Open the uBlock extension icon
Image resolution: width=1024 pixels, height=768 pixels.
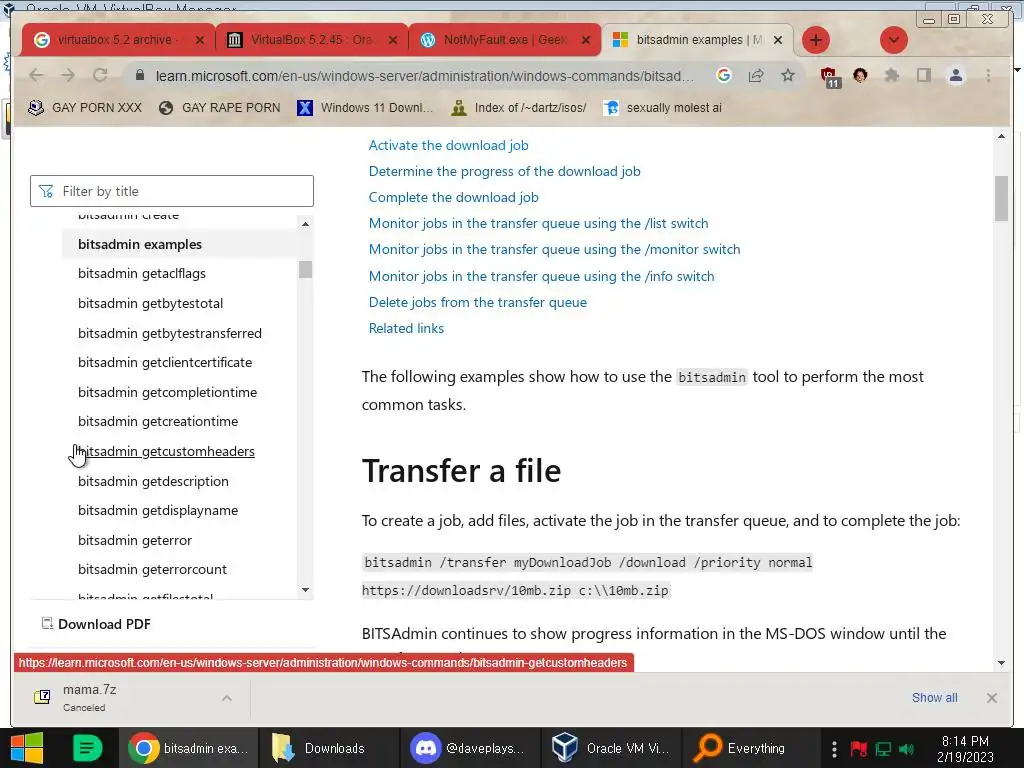point(830,77)
